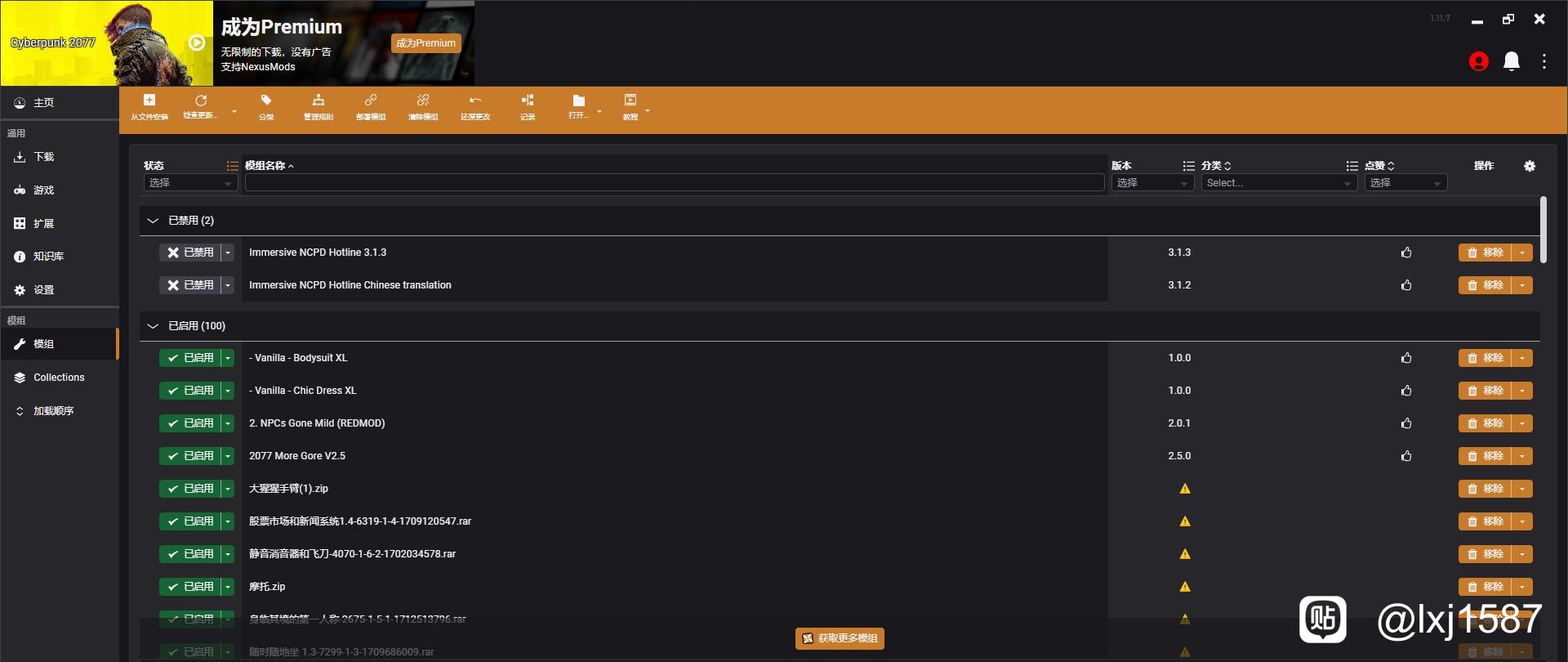Image resolution: width=1568 pixels, height=662 pixels.
Task: Click warning icon for 摩托.zip
Action: [x=1185, y=587]
